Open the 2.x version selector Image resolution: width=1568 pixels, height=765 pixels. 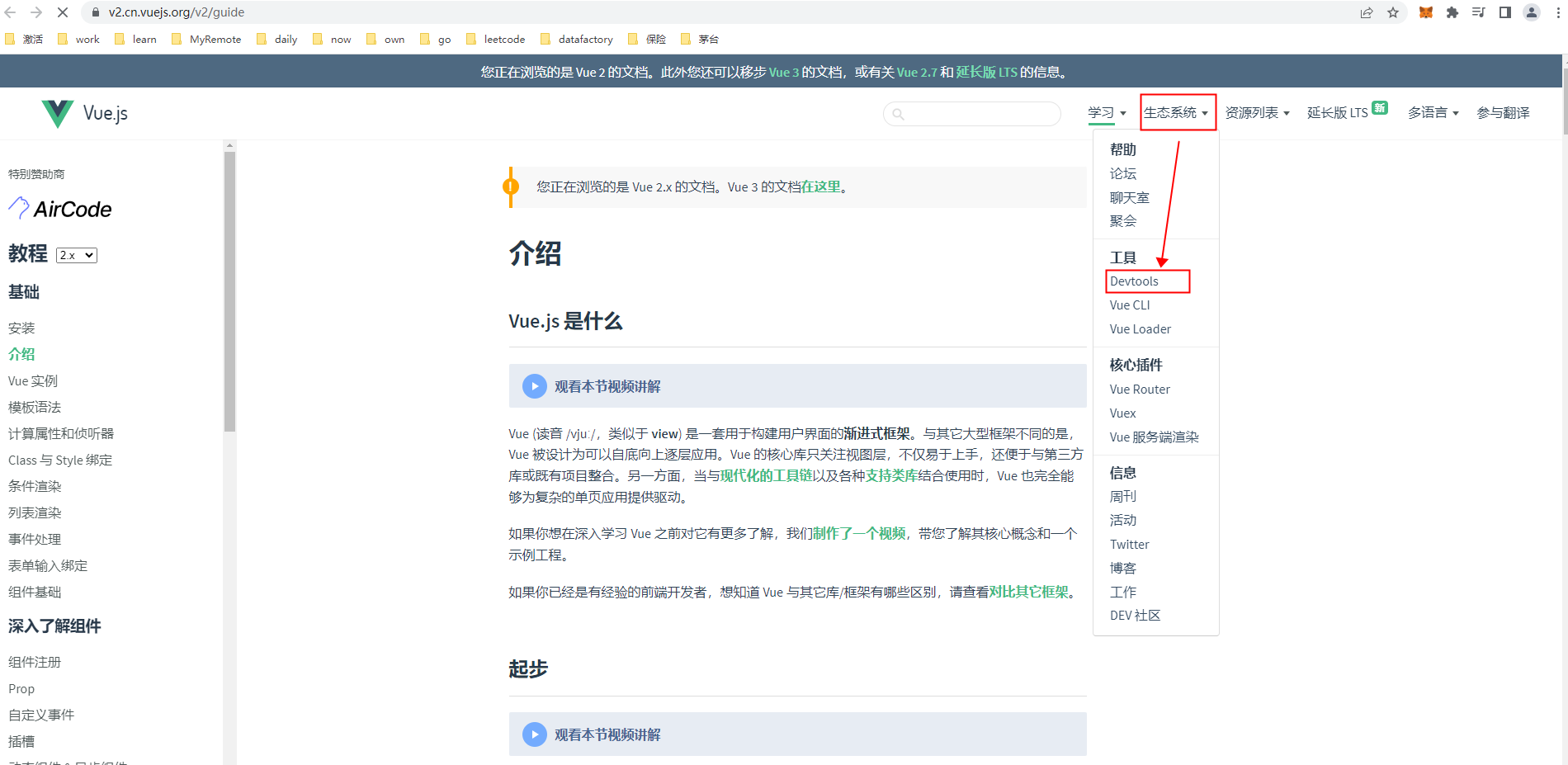click(x=77, y=255)
